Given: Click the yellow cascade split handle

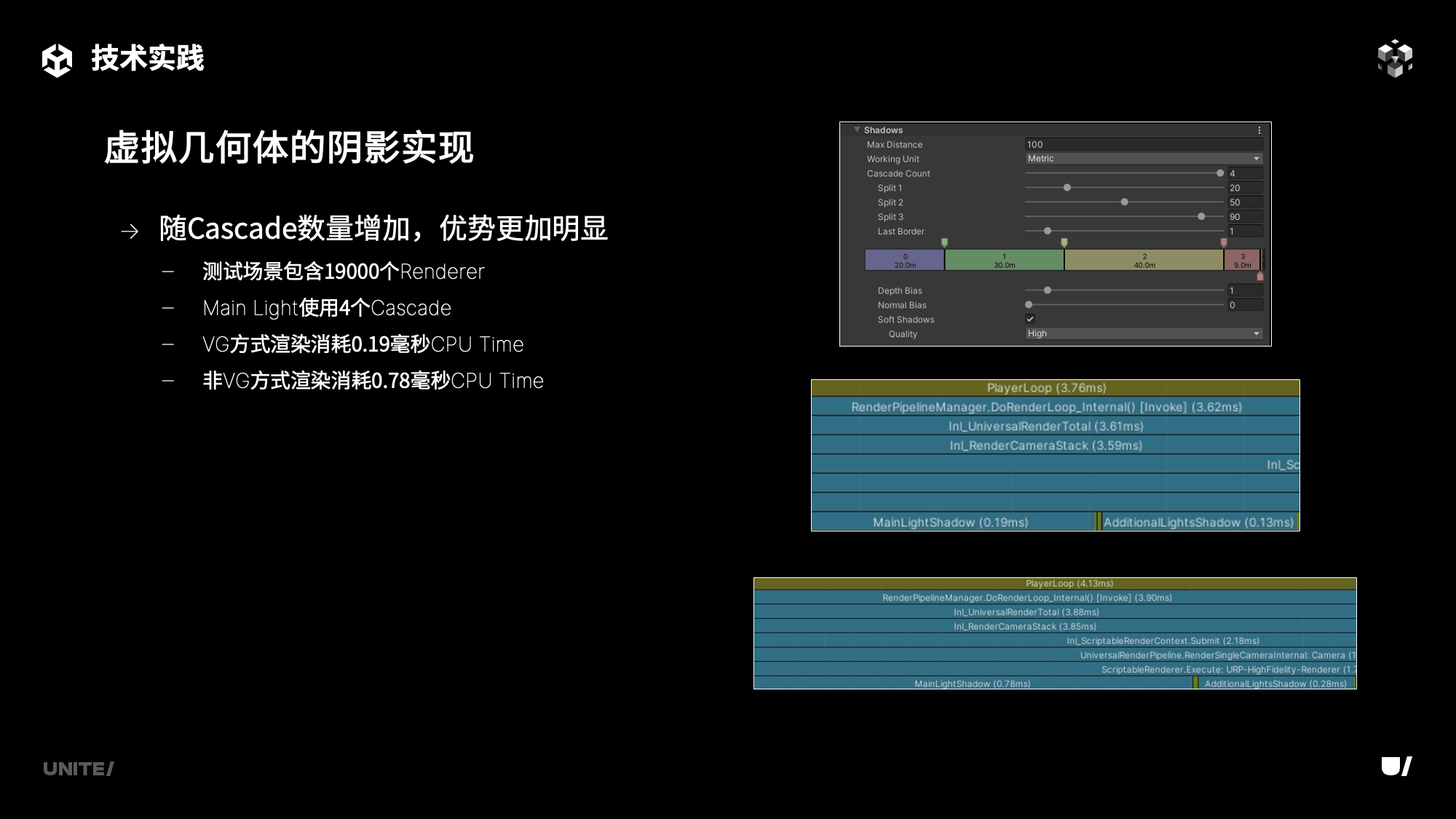Looking at the screenshot, I should [1064, 242].
